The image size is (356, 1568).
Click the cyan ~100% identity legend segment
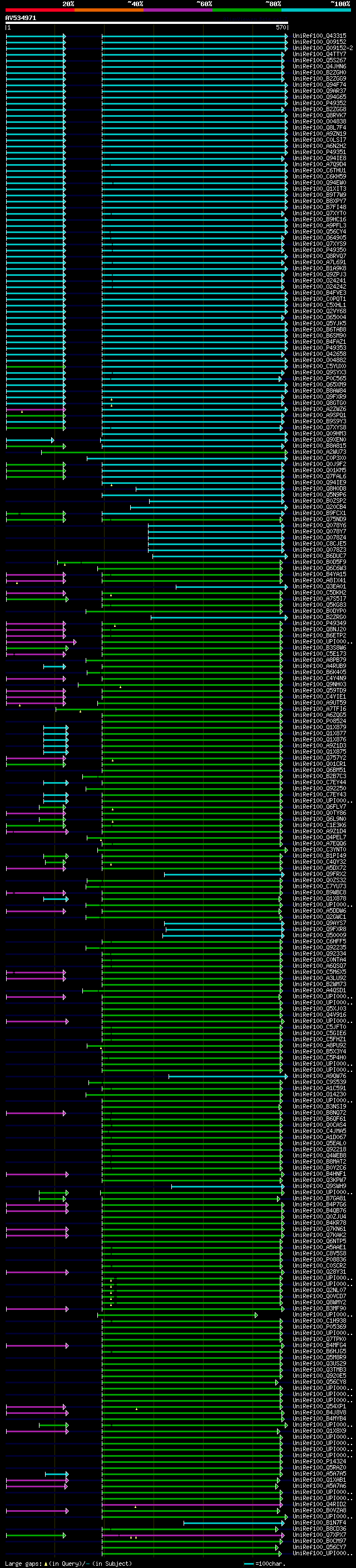(x=316, y=10)
